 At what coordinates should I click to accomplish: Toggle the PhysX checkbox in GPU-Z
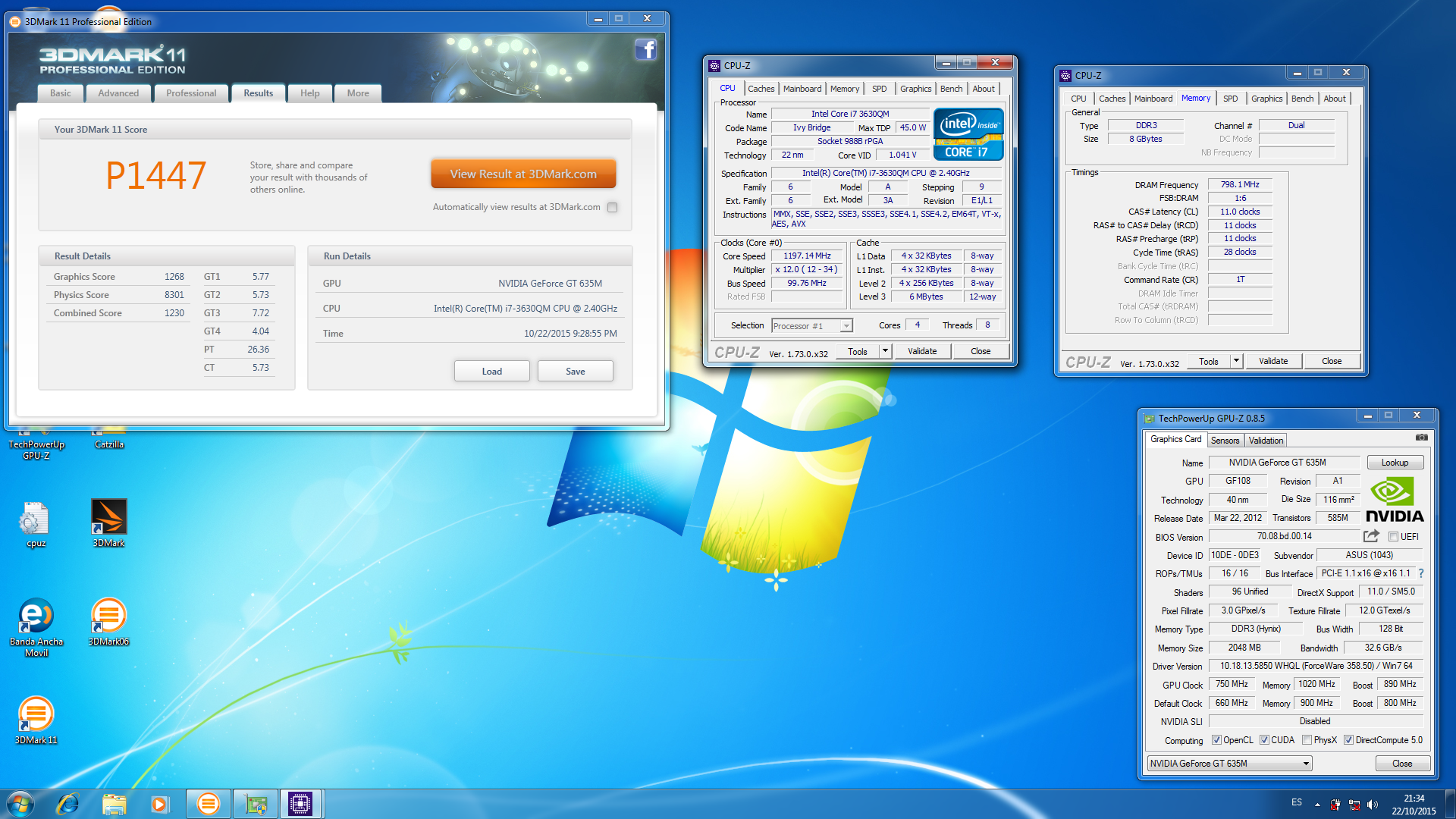[1307, 740]
